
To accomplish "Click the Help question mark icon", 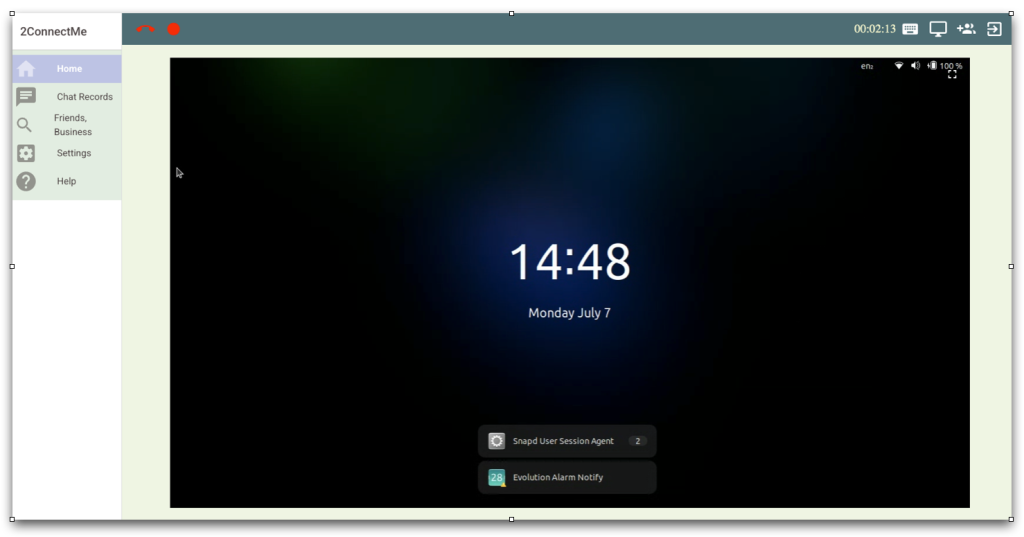I will (x=26, y=181).
